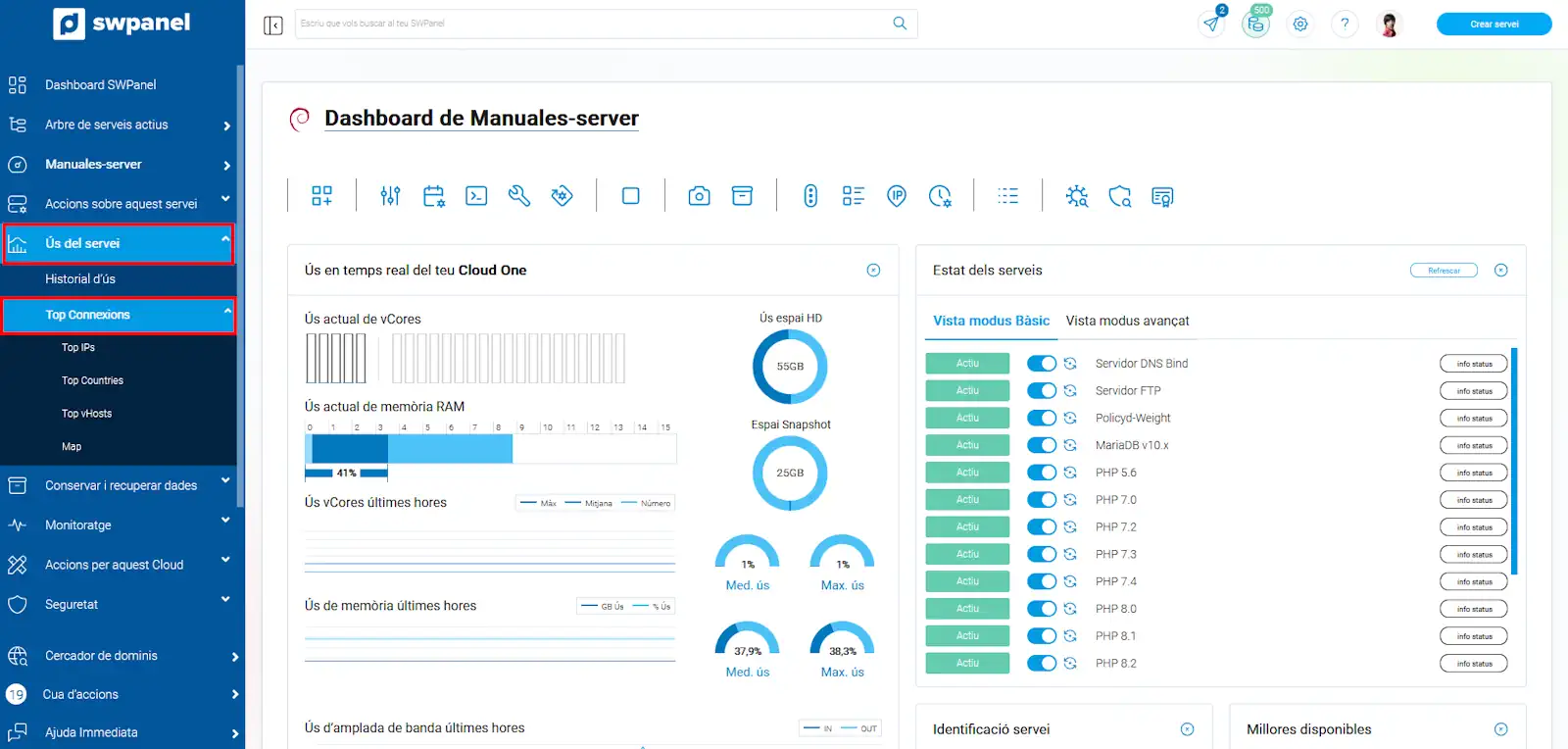
Task: Toggle PHP 8.2 switch
Action: 1042,664
